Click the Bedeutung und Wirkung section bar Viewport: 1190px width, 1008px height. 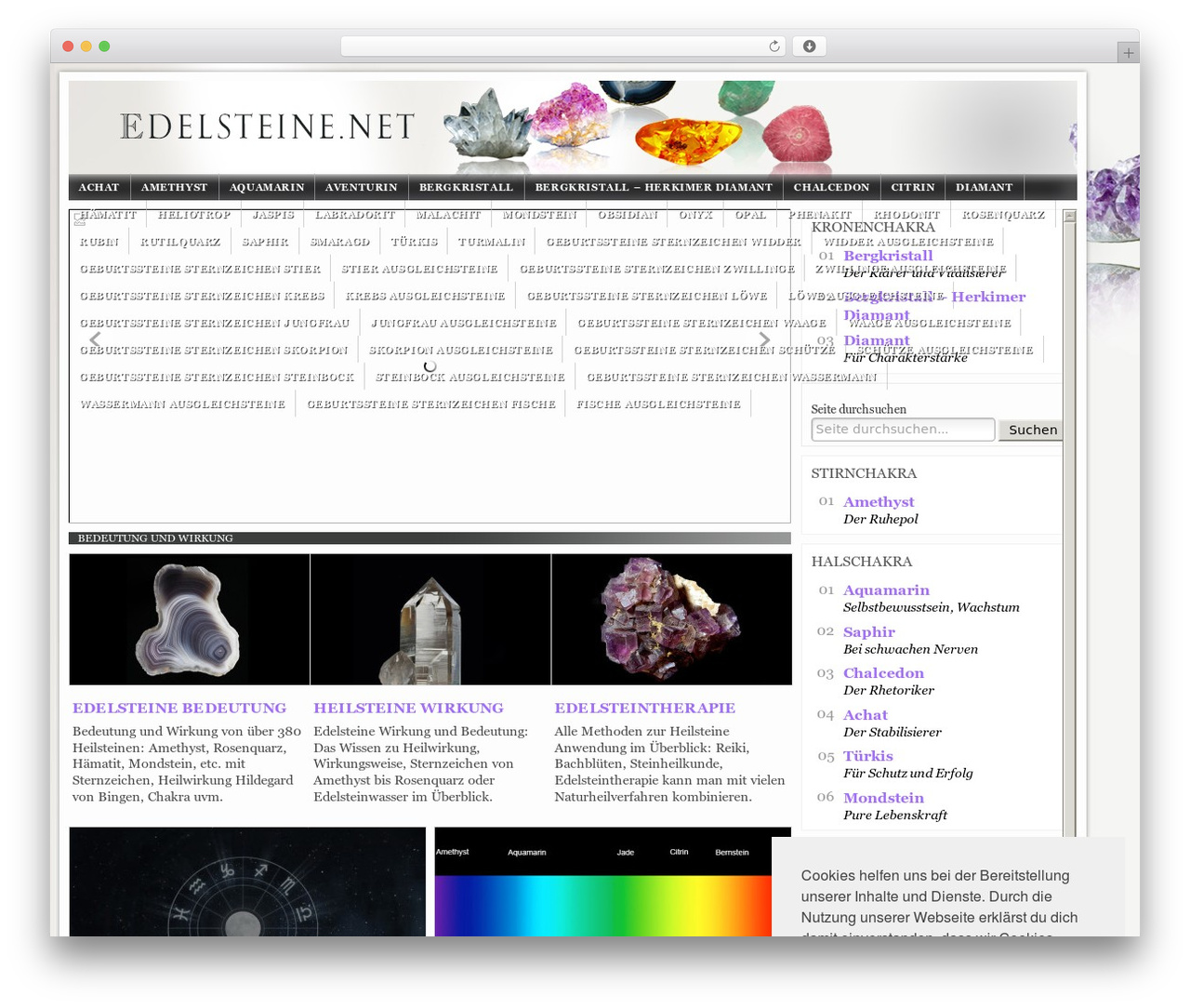pos(430,538)
